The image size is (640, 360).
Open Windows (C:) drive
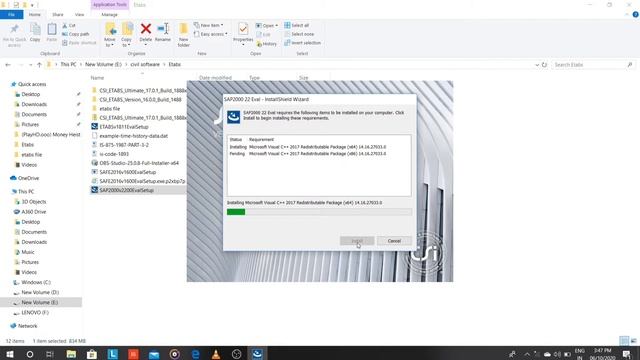[36, 282]
